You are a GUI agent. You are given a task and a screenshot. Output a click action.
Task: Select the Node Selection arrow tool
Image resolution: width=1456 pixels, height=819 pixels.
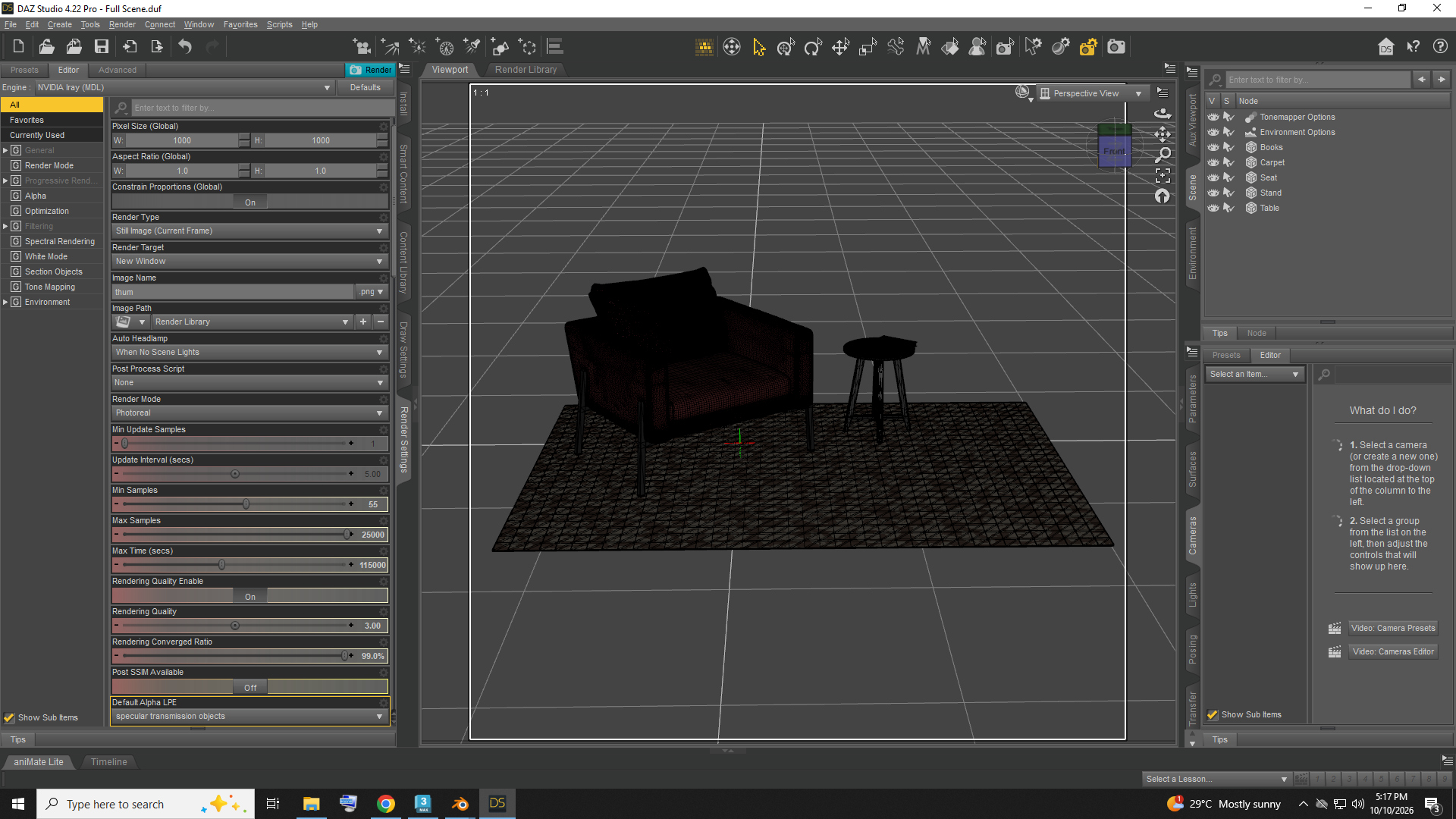click(759, 47)
